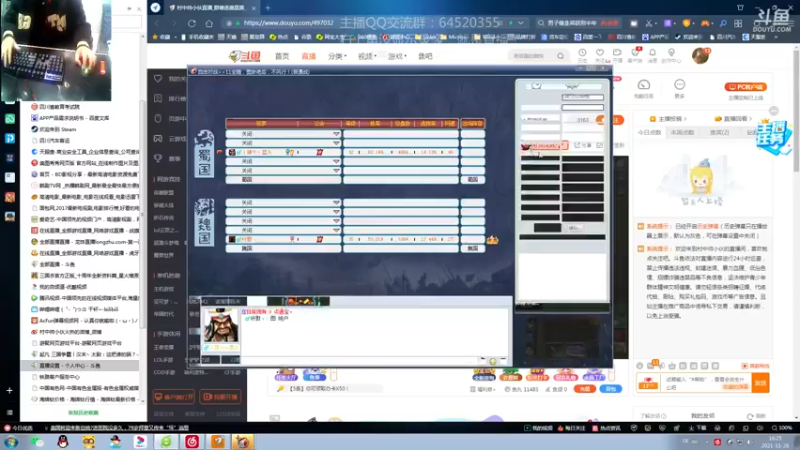Viewport: 800px width, 450px height.
Task: Click the trophy icon in the dark left sidebar
Action: click(x=158, y=158)
